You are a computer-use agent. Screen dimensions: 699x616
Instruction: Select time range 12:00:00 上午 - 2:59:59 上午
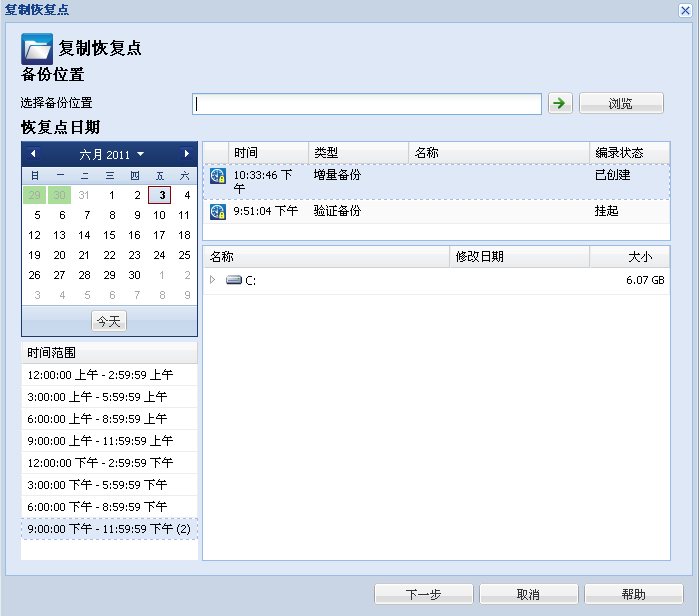[x=109, y=374]
